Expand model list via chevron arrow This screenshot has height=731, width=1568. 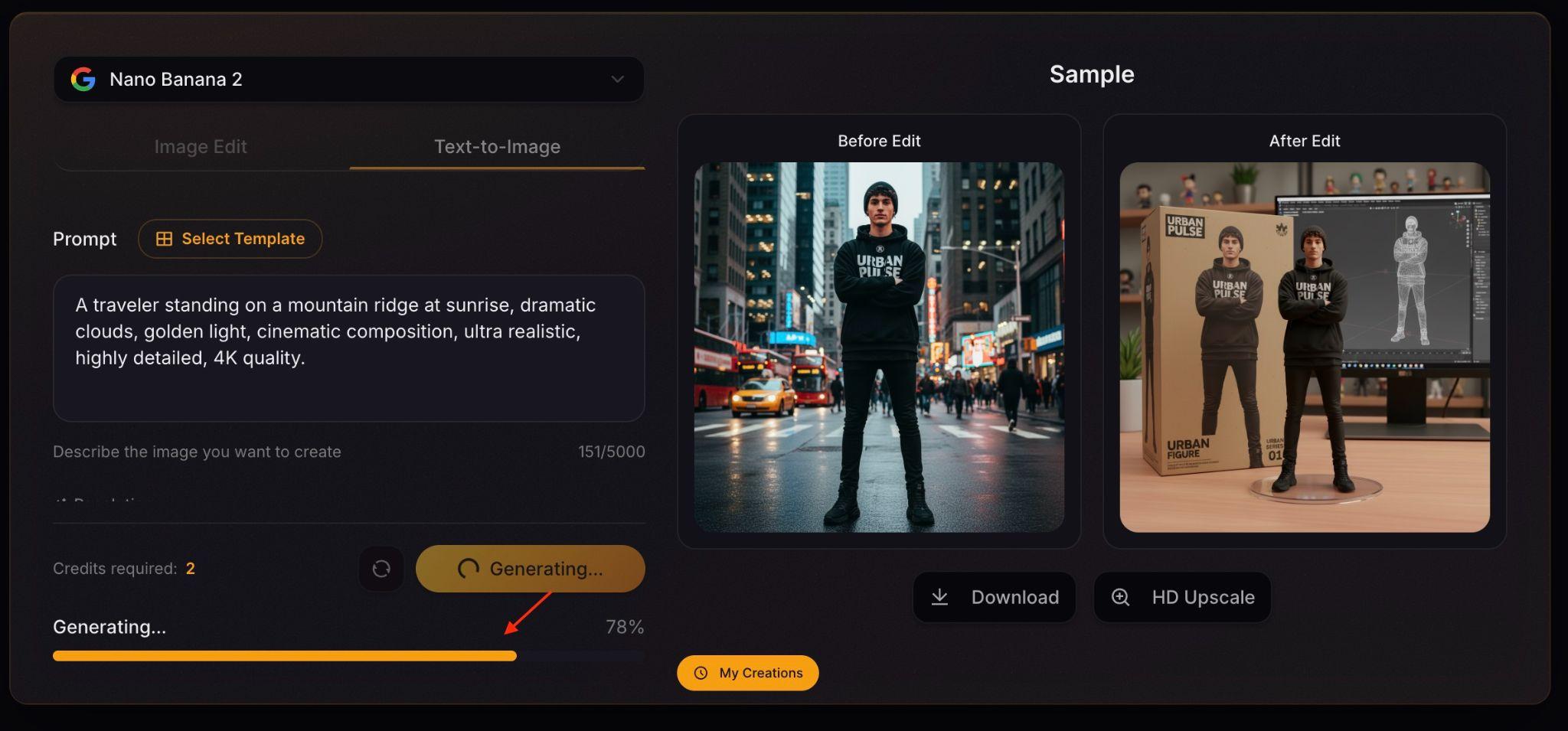click(617, 80)
